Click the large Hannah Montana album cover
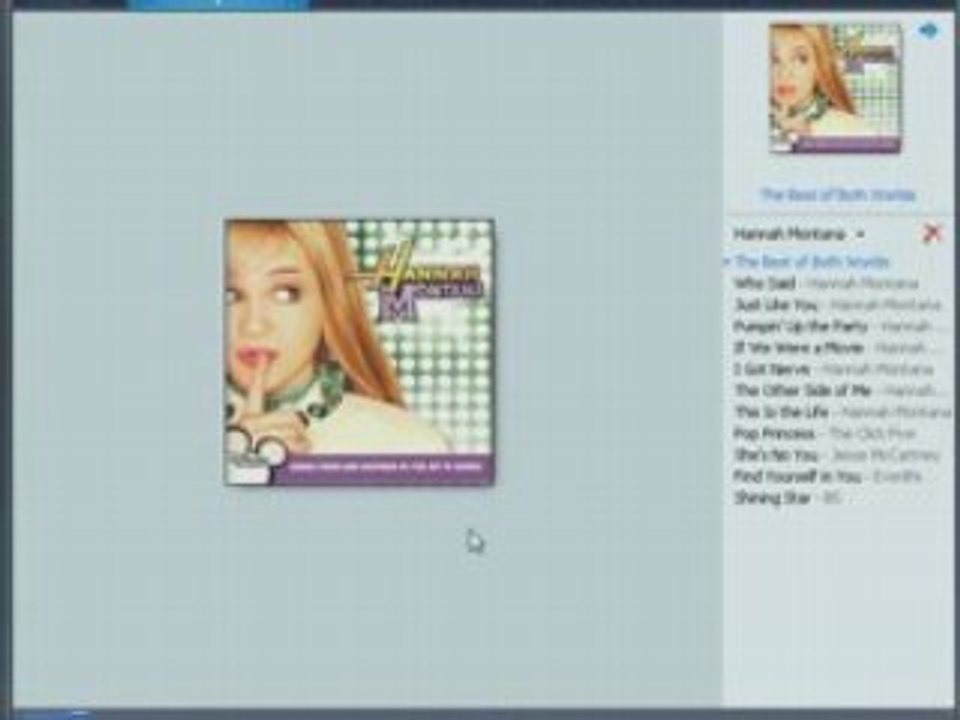 tap(360, 352)
